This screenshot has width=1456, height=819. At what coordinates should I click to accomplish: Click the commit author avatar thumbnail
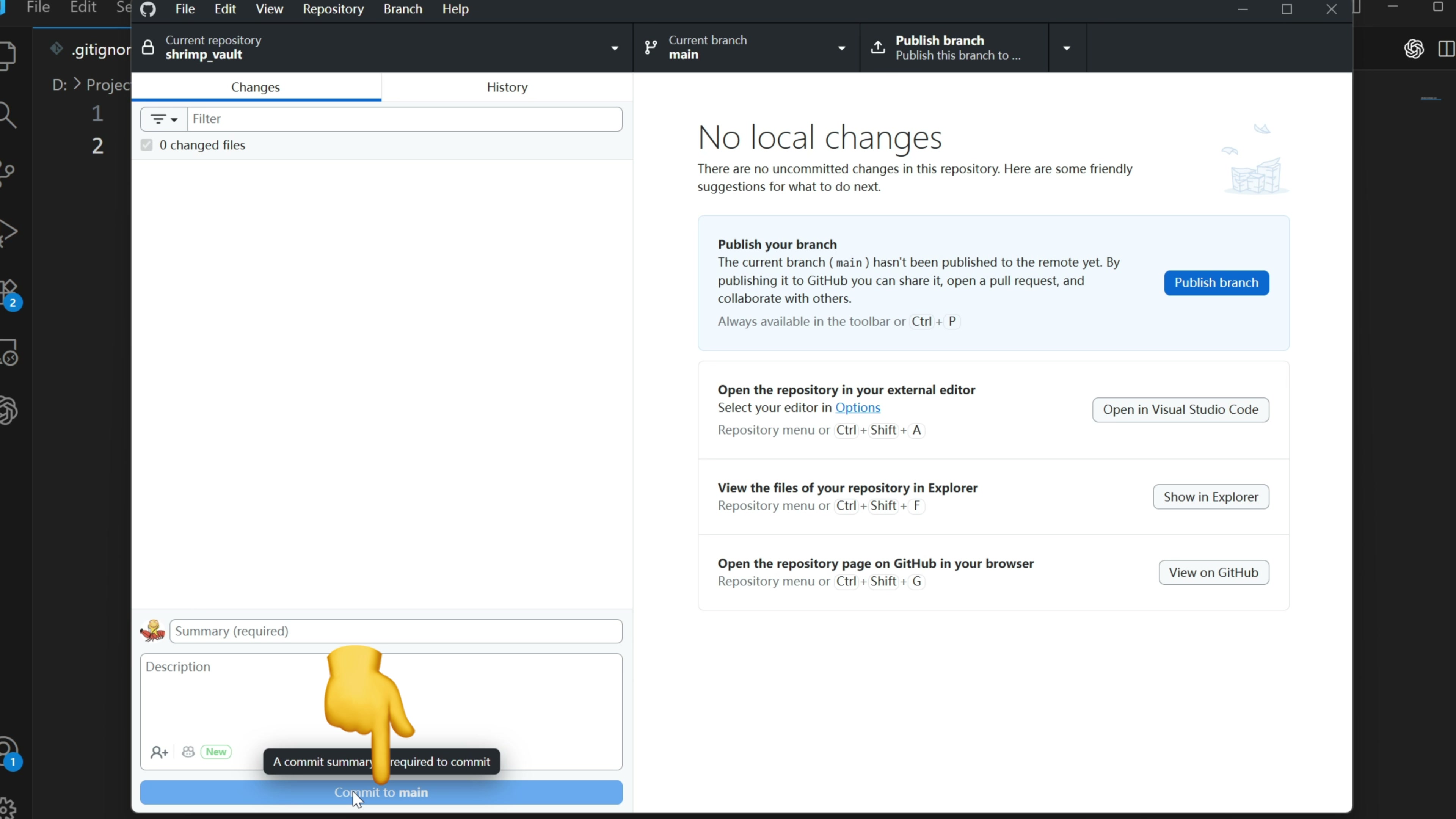coord(152,631)
